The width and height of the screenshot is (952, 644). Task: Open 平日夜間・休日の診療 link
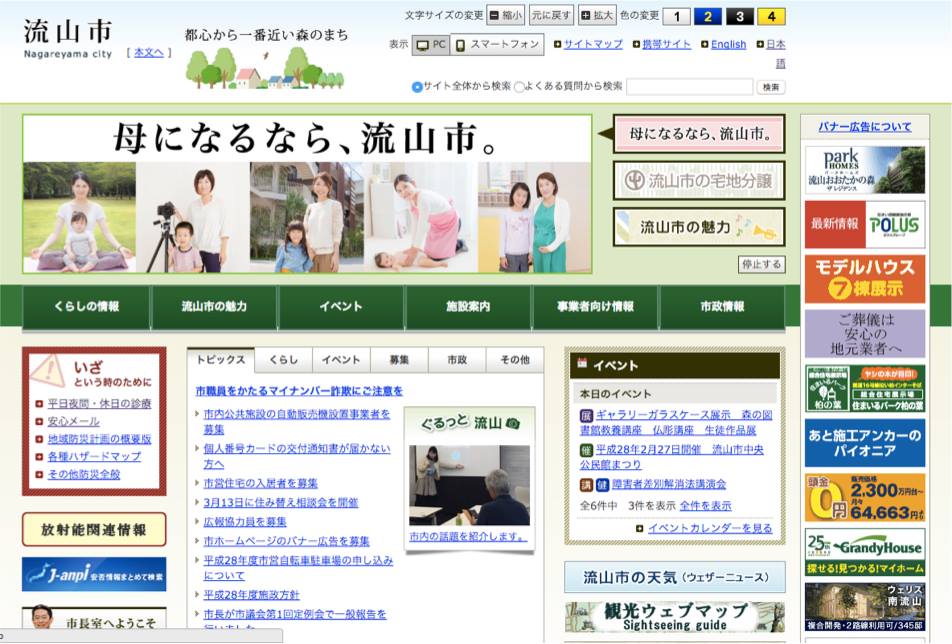[x=100, y=404]
